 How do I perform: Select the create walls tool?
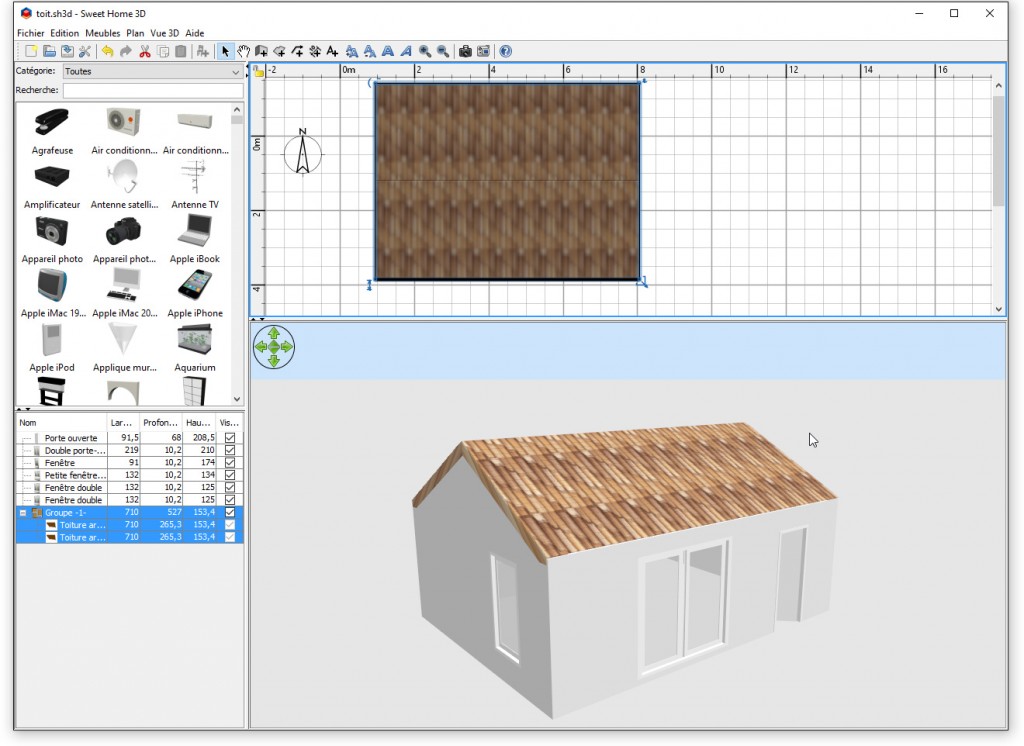click(261, 51)
